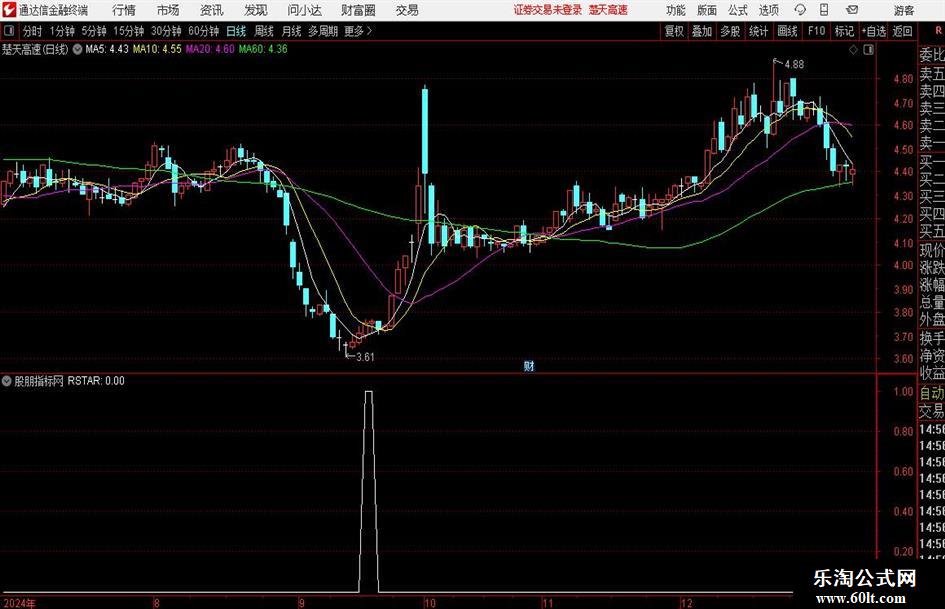This screenshot has width=945, height=609.
Task: Click the circle icon beside 股朋指标网
Action: click(7, 381)
